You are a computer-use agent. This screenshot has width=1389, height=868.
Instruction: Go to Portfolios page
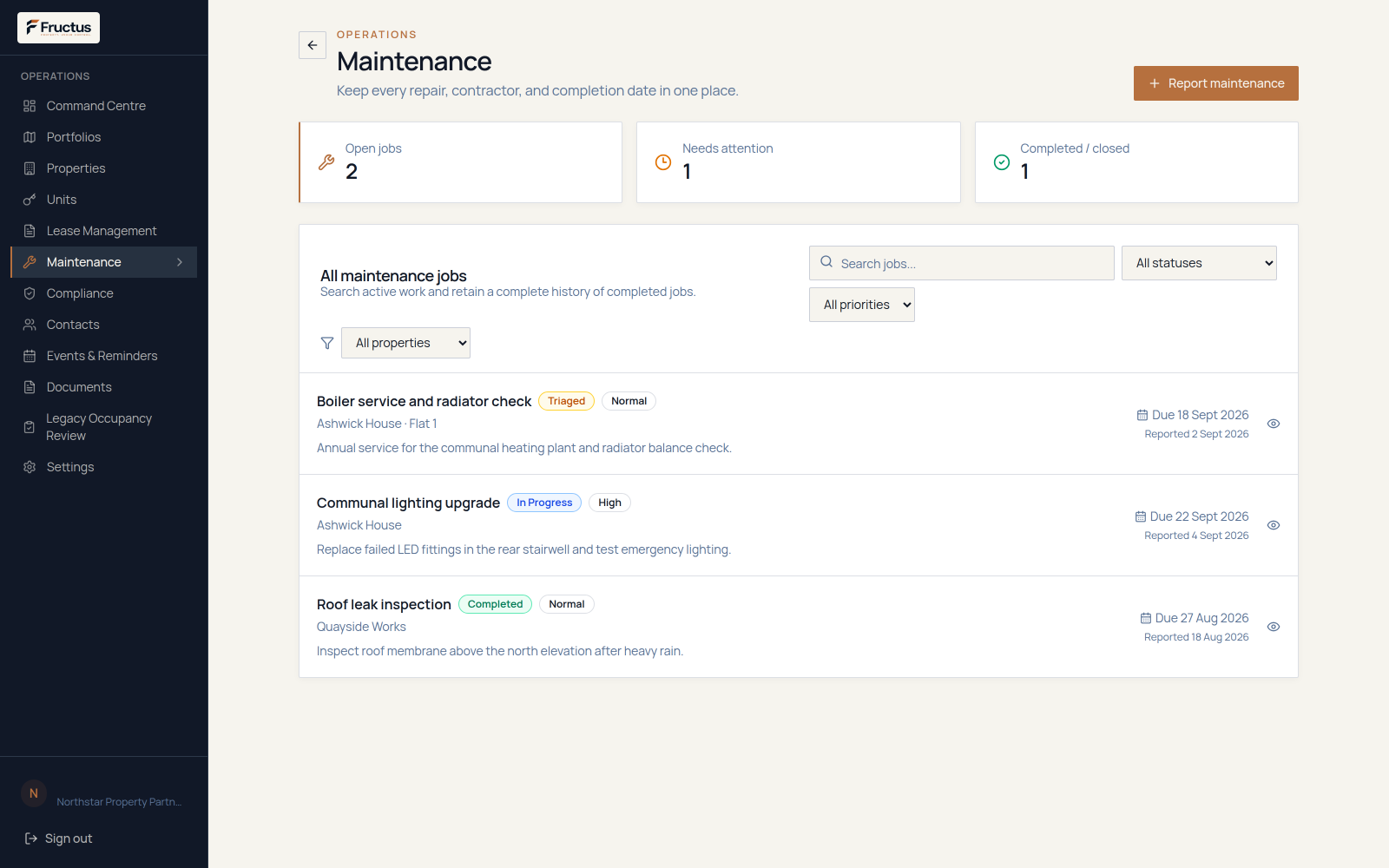tap(103, 137)
